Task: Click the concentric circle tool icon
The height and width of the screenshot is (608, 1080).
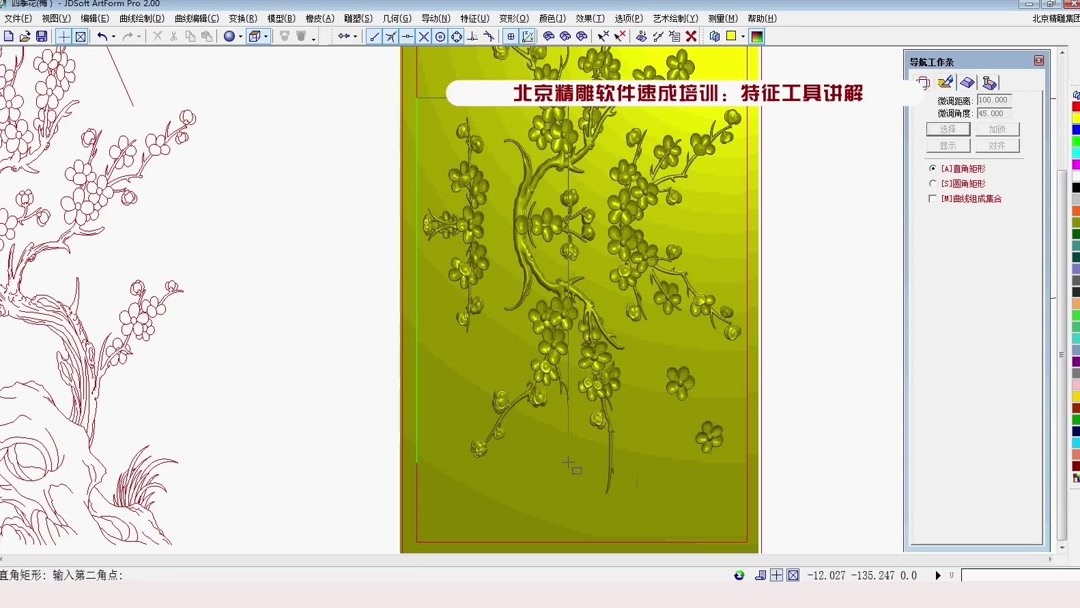Action: (x=439, y=37)
